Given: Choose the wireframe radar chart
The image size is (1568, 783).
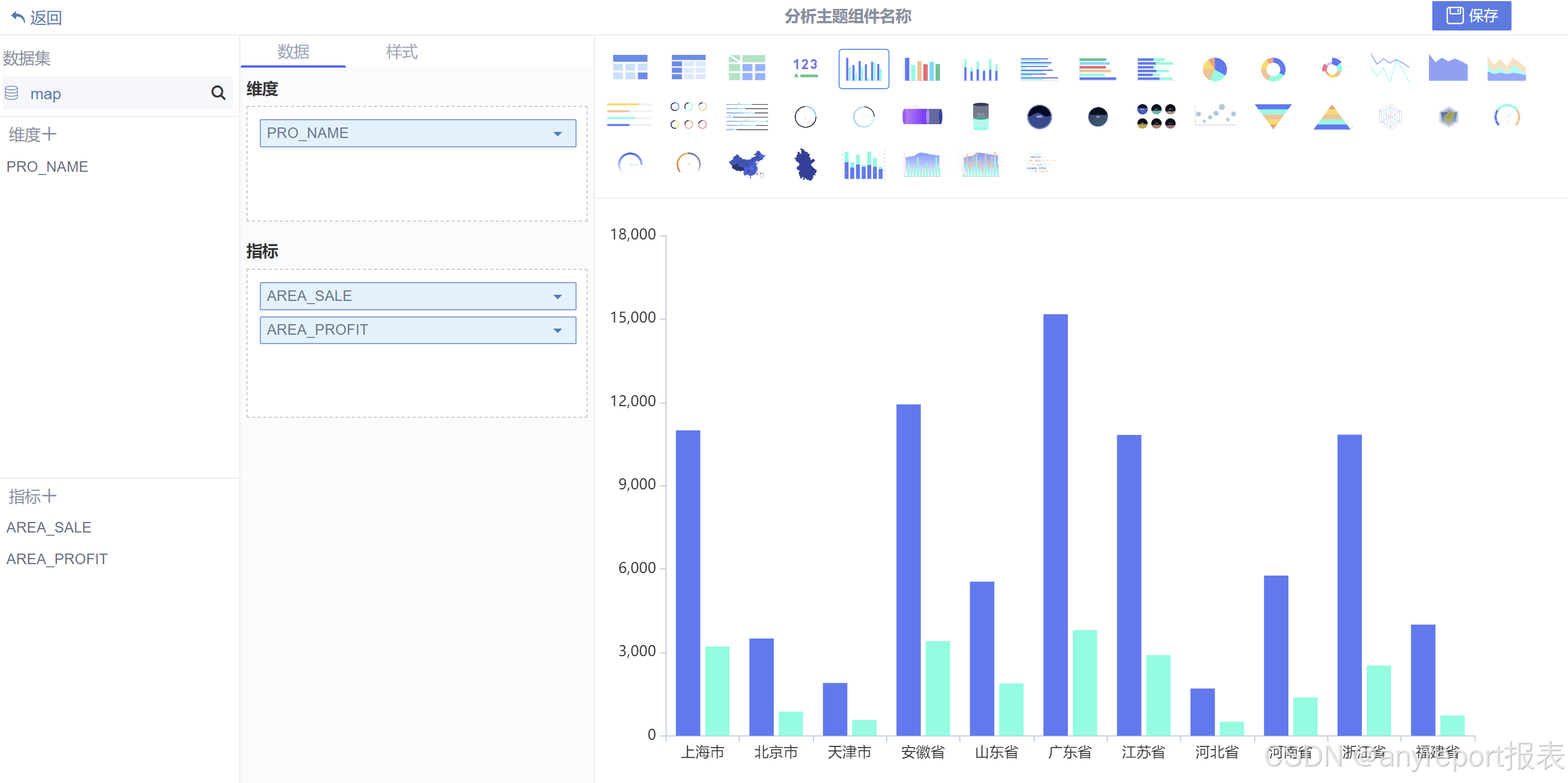Looking at the screenshot, I should pyautogui.click(x=1390, y=116).
